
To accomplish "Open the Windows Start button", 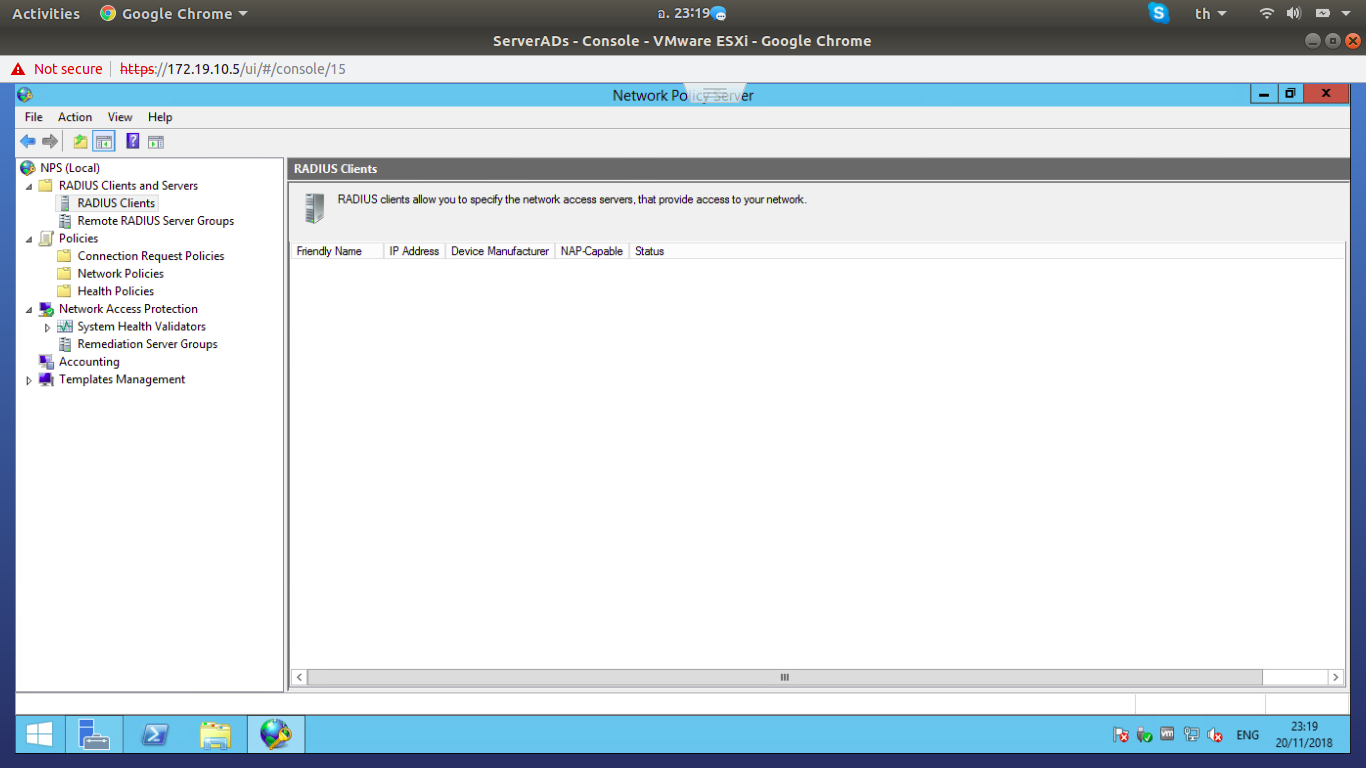I will pos(40,735).
